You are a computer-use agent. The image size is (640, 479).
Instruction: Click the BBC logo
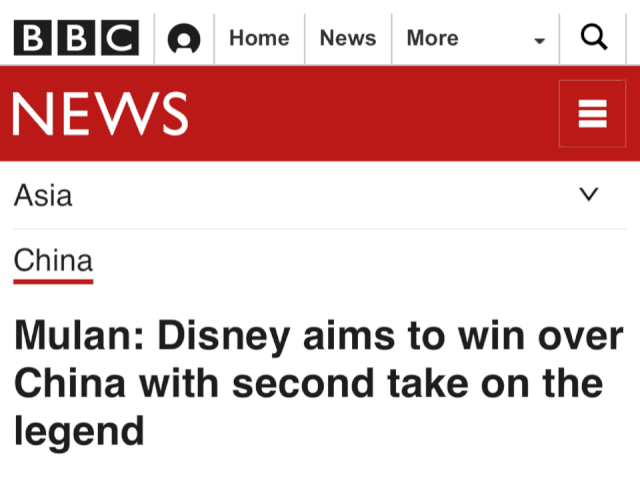coord(76,38)
